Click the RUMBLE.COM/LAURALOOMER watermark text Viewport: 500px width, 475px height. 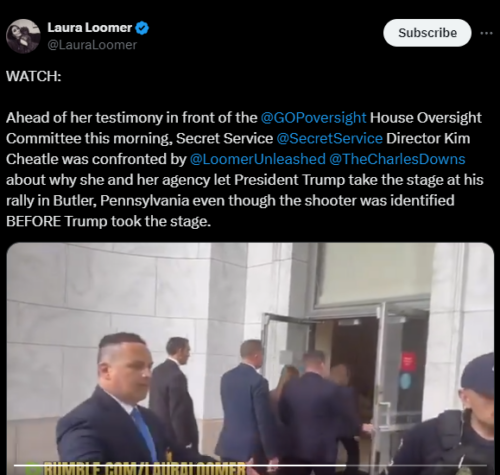point(145,469)
